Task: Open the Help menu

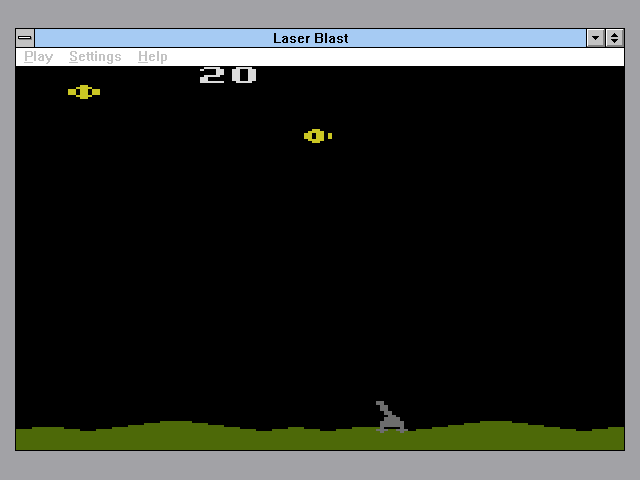Action: pos(152,57)
